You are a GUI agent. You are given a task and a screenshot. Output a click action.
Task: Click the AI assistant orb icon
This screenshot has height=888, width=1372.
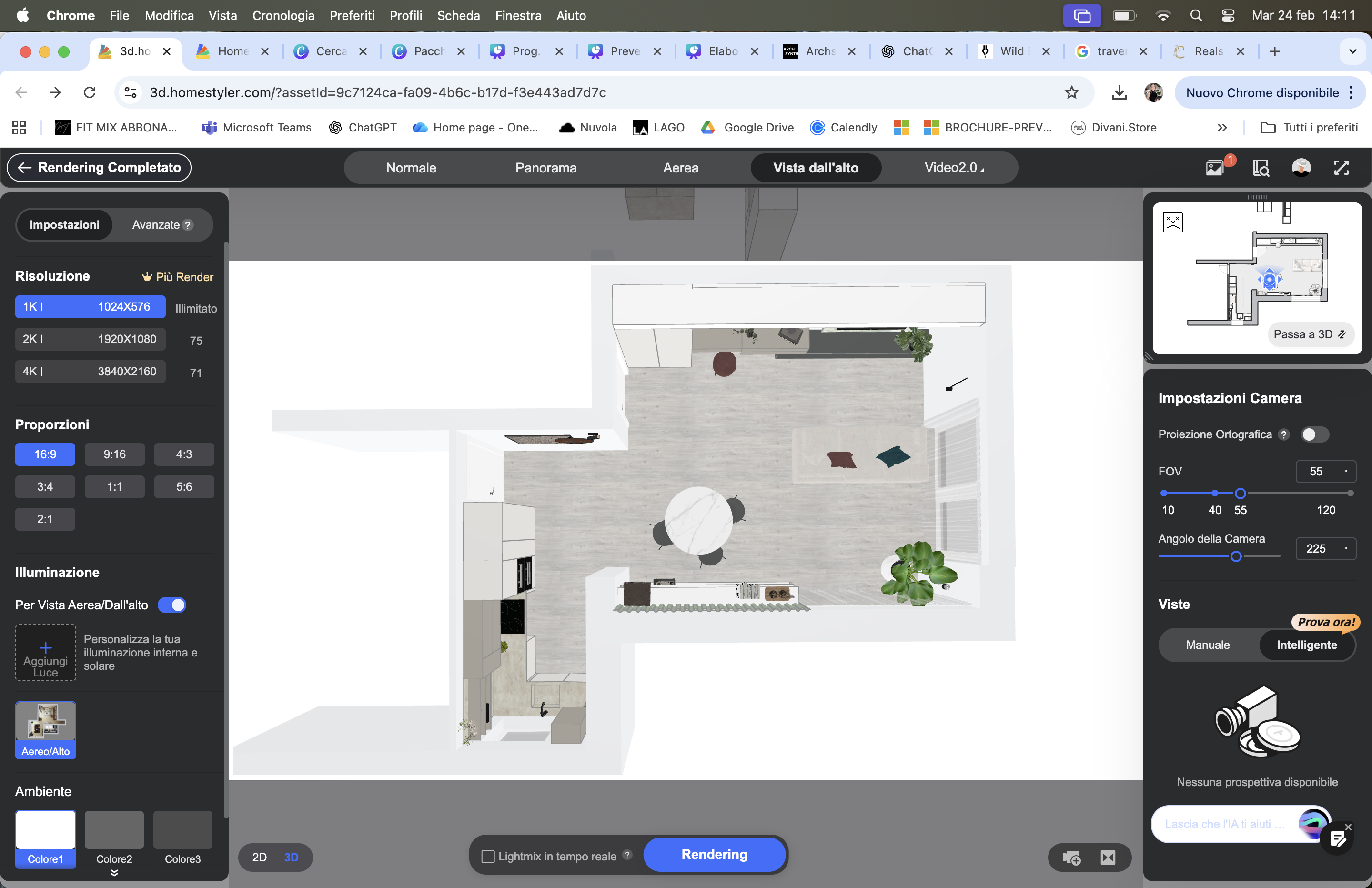click(1312, 823)
